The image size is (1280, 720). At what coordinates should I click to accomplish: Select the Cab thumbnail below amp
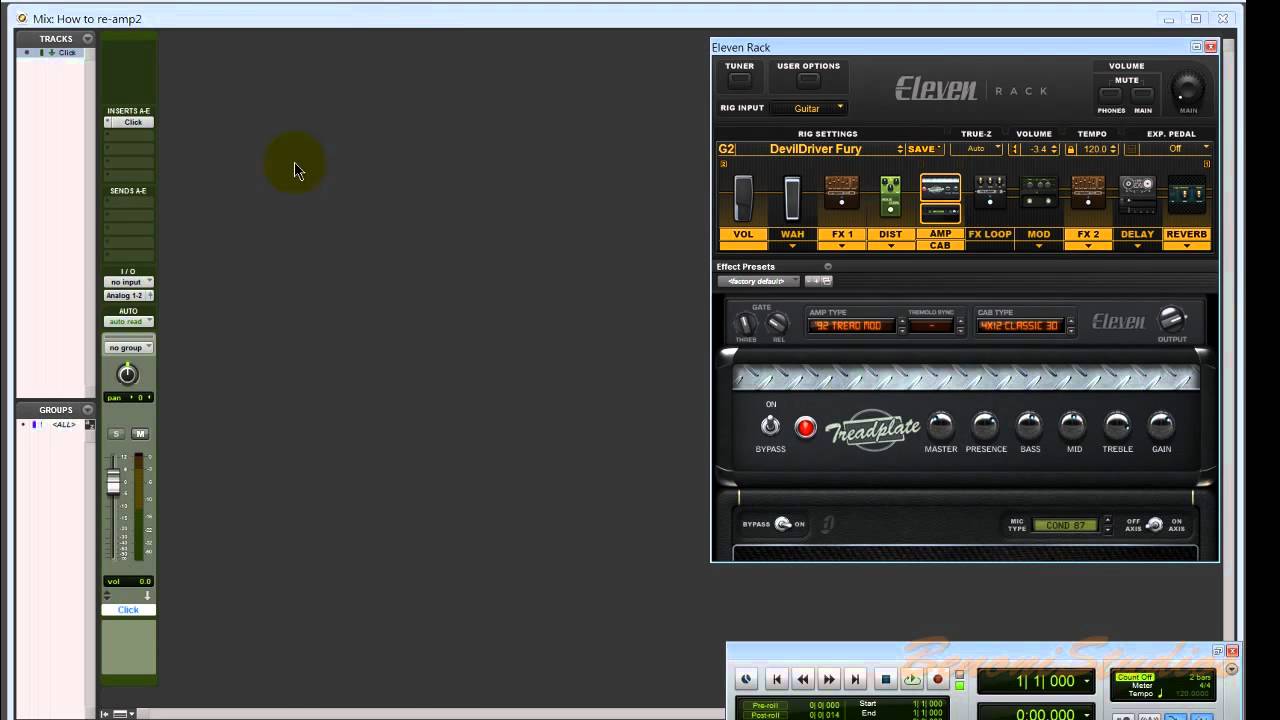point(940,213)
